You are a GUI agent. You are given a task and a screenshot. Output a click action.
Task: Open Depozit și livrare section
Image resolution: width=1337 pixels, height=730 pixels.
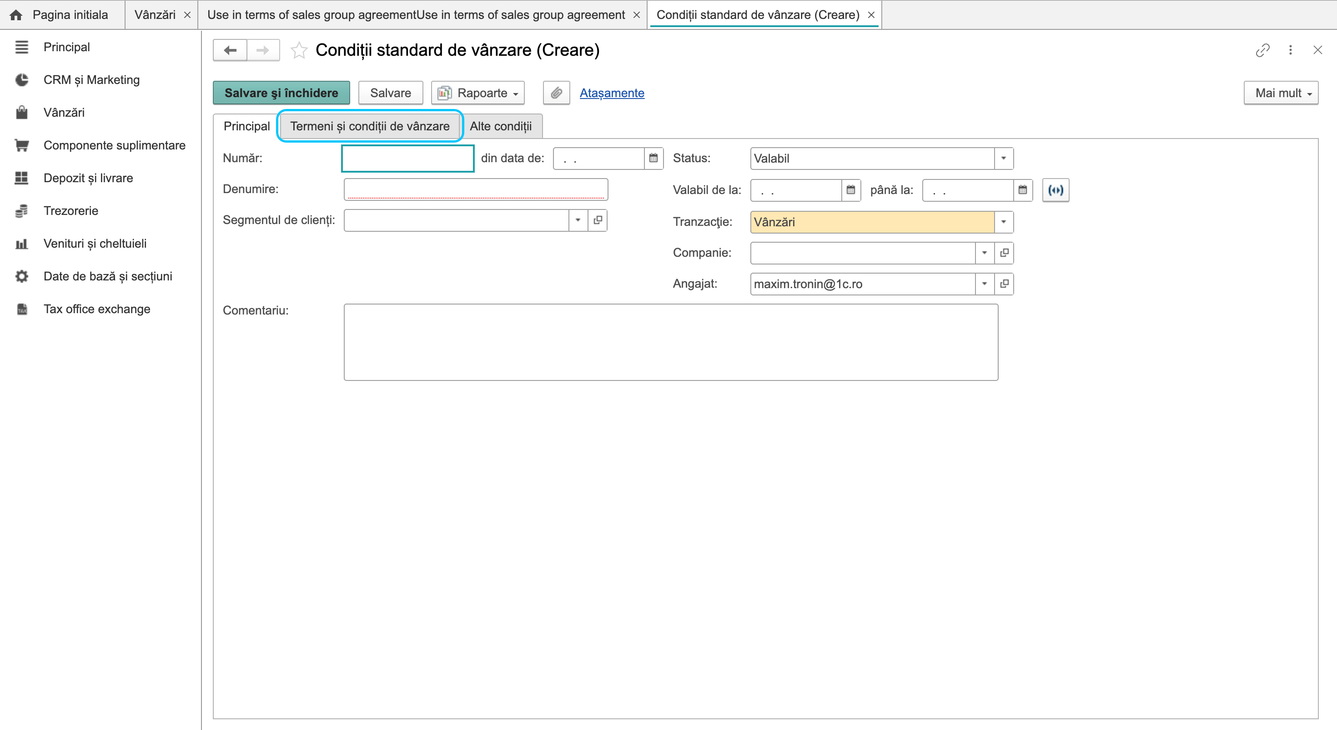click(x=100, y=178)
